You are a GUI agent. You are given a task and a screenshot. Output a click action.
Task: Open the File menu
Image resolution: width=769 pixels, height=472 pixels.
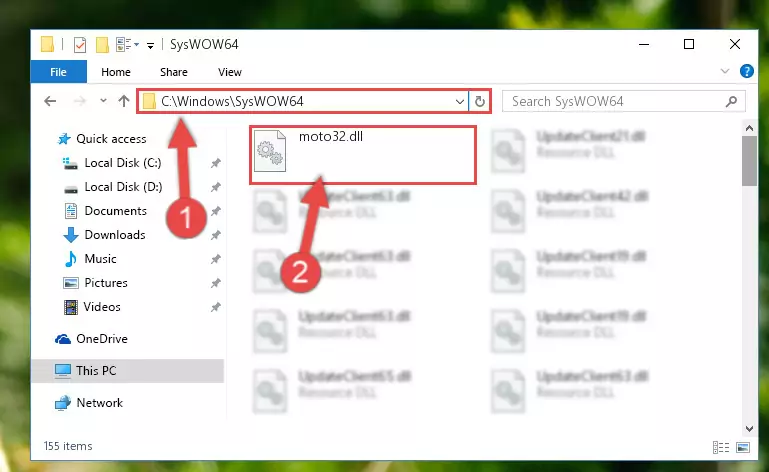coord(58,72)
